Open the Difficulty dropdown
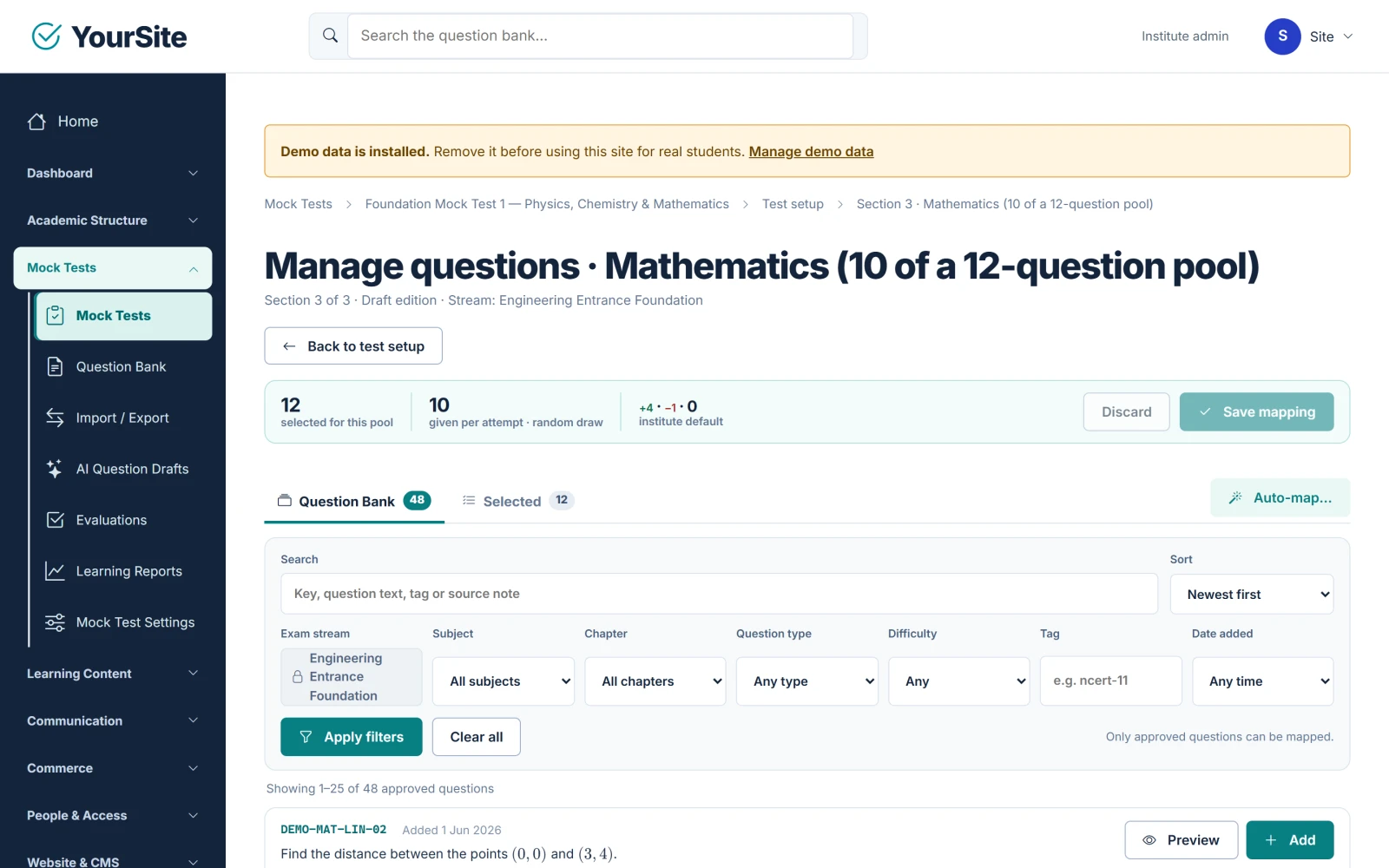The image size is (1389, 868). pyautogui.click(x=959, y=681)
